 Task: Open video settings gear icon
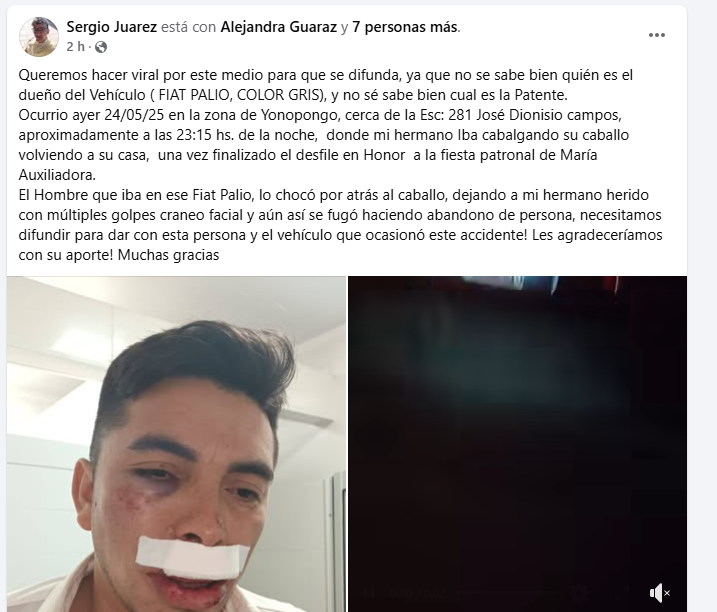pyautogui.click(x=579, y=593)
